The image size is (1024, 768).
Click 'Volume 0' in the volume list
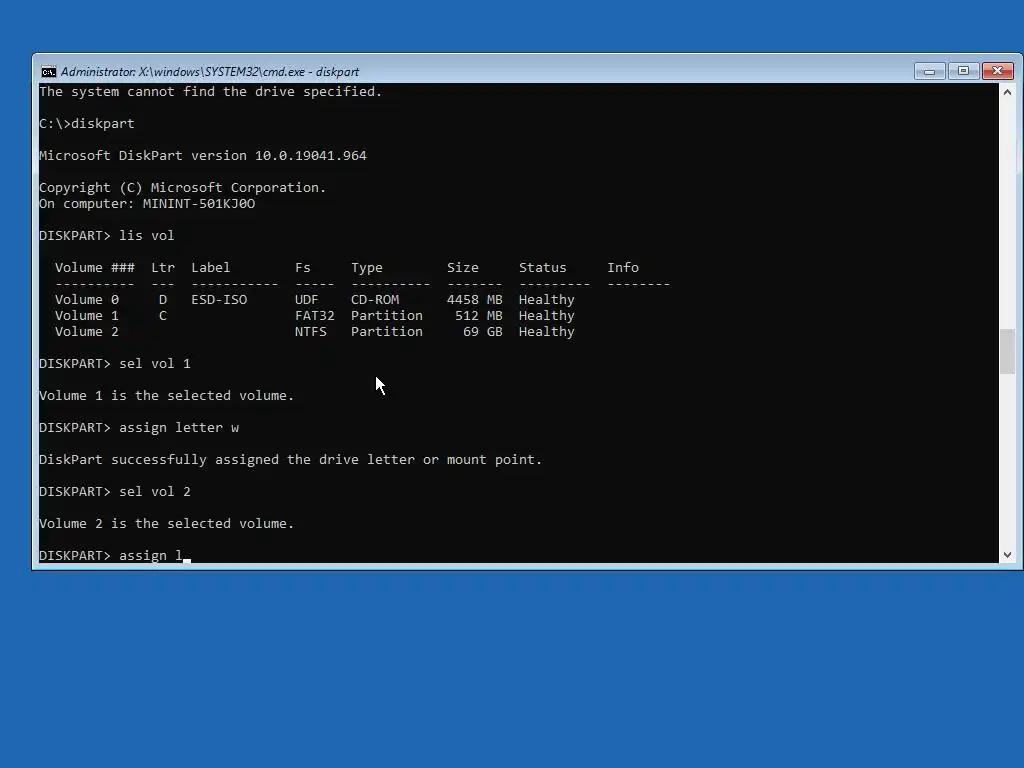pos(87,300)
